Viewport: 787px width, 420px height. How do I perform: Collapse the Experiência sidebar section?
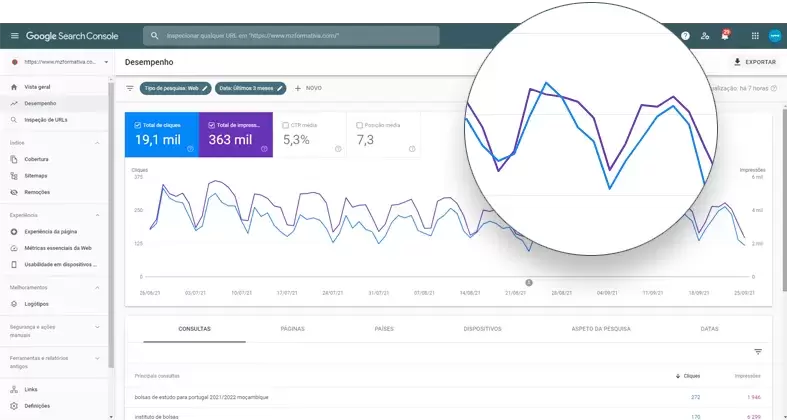[97, 215]
